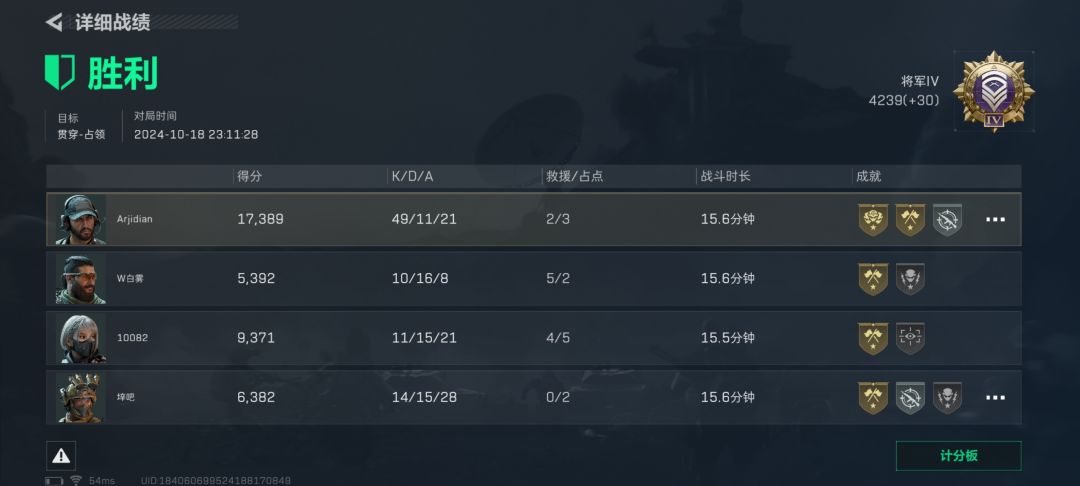
Task: Expand more options for Arjidian's row
Action: 995,219
